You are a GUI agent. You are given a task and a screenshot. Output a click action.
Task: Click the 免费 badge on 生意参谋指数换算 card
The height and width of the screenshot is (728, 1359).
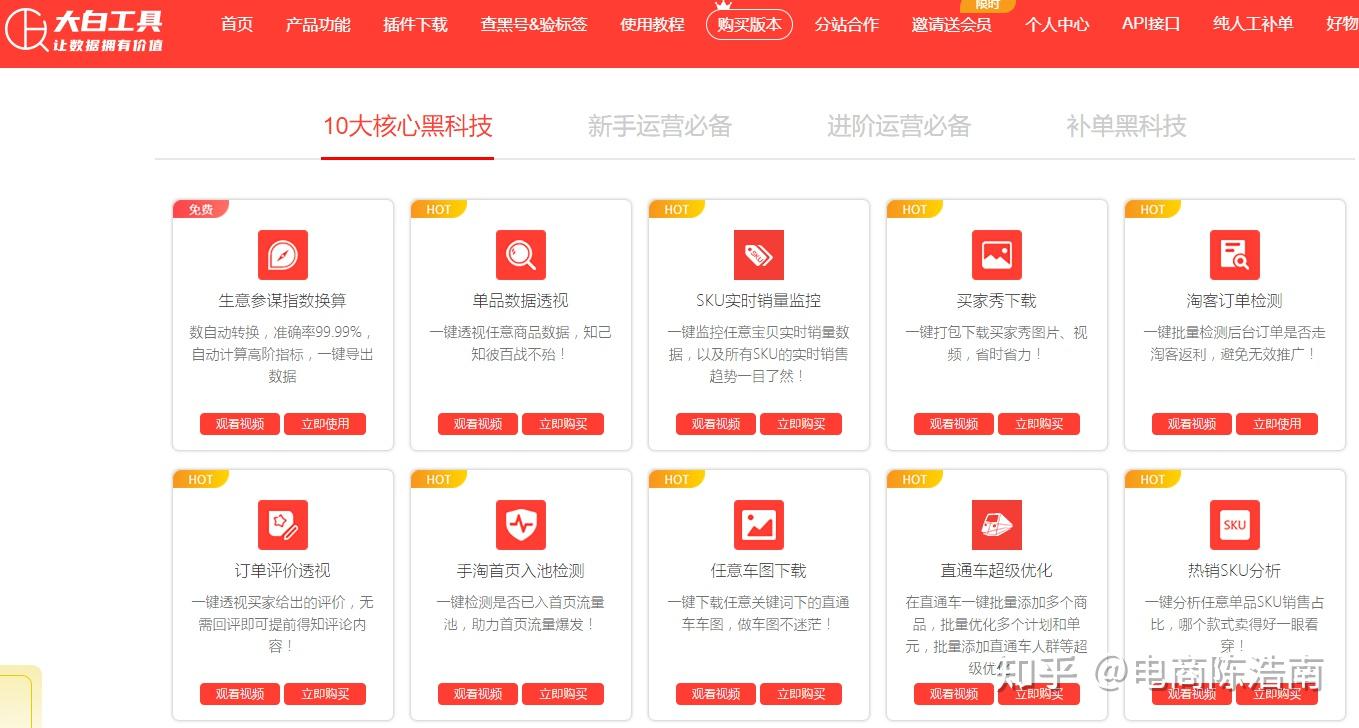pos(200,209)
